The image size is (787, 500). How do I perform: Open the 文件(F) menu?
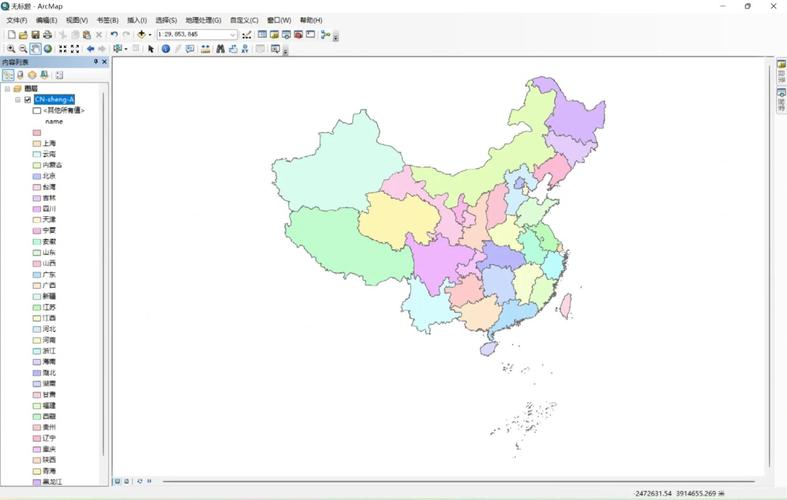[17, 20]
